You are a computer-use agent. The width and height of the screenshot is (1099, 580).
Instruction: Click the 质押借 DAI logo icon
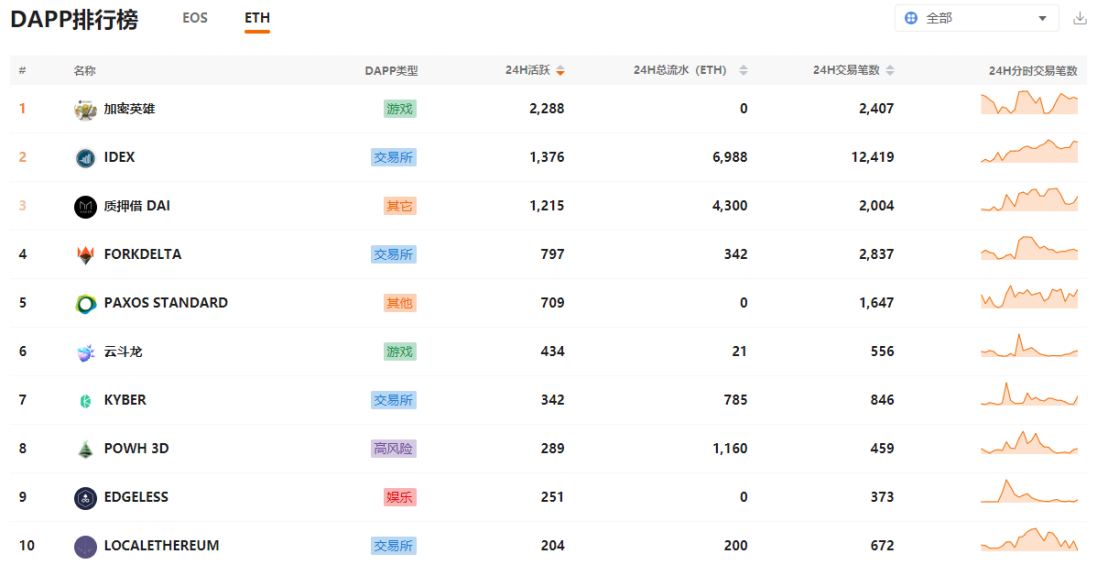click(86, 207)
